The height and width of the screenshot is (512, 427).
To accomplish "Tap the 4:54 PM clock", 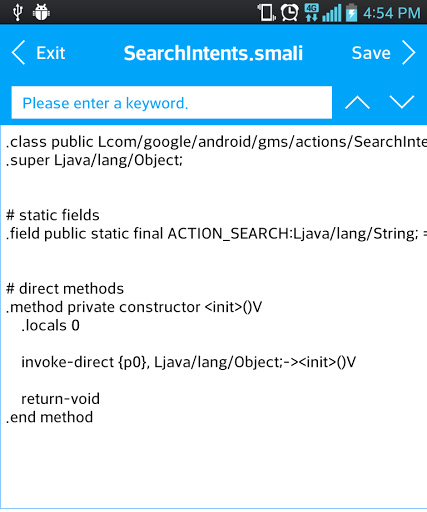I will (x=392, y=13).
